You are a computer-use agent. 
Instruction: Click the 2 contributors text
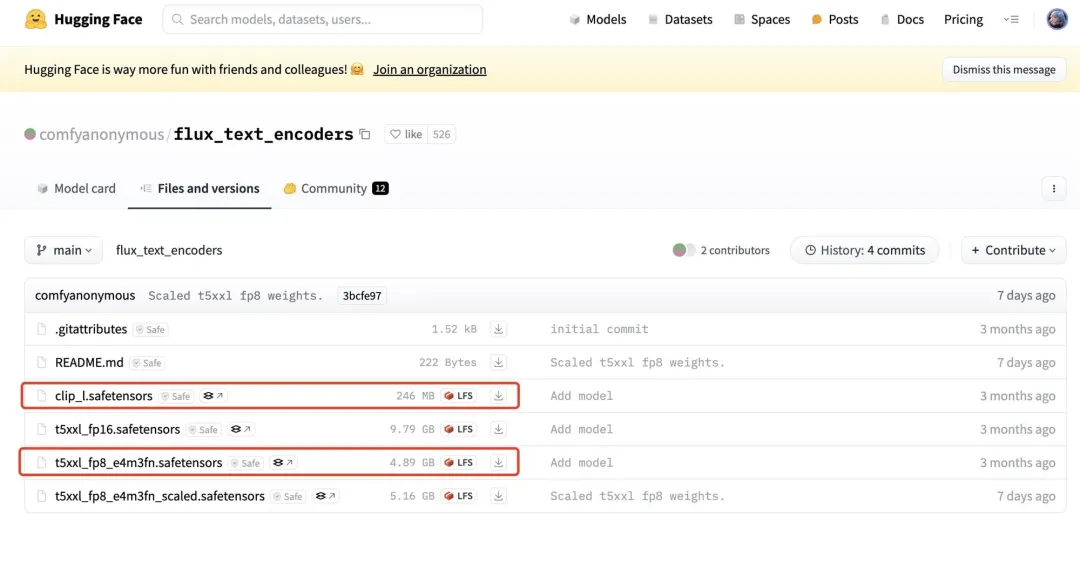point(735,250)
